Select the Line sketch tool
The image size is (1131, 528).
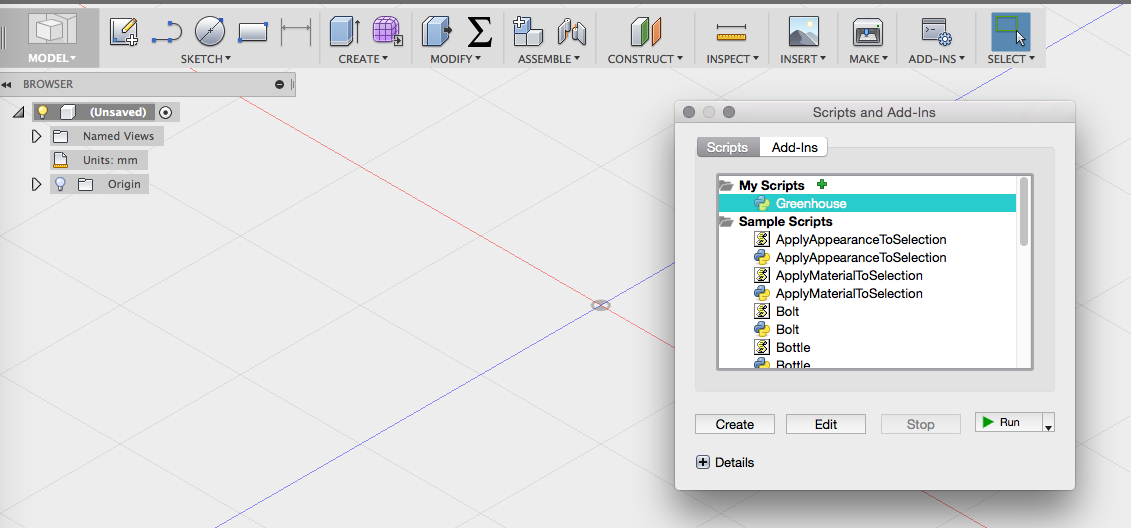[x=167, y=32]
